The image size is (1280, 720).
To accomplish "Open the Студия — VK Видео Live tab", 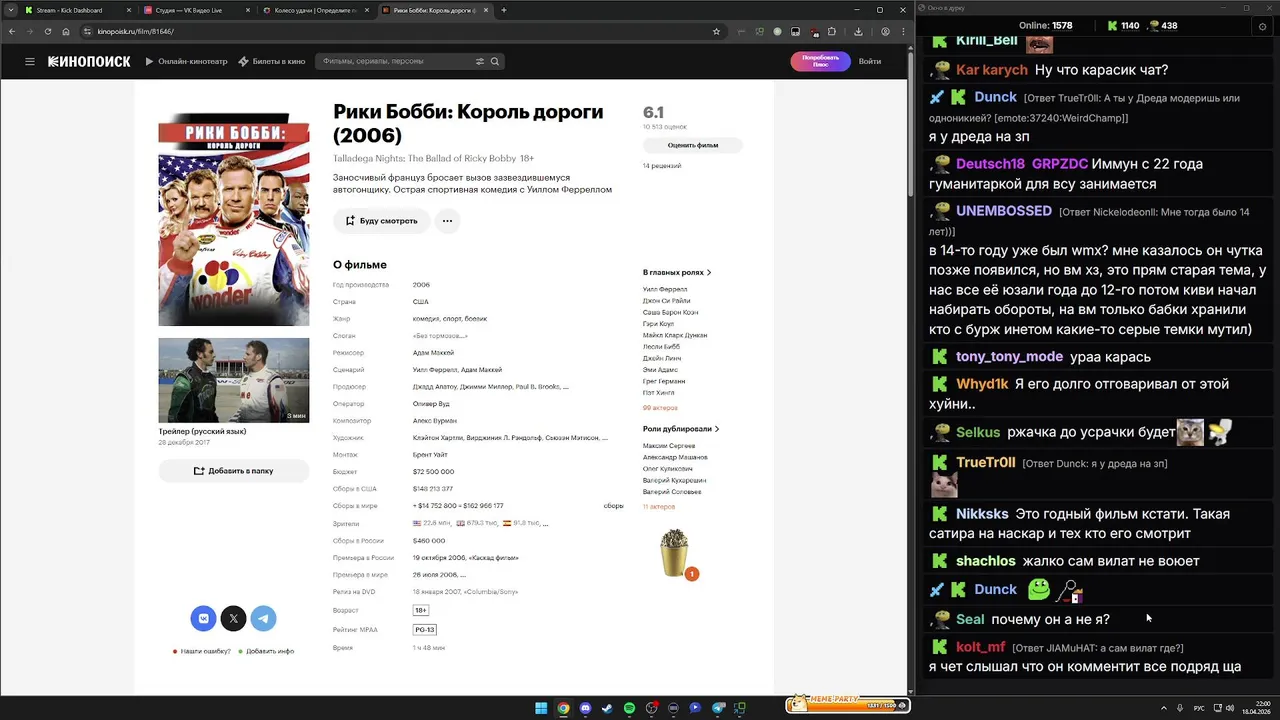I will 197,10.
